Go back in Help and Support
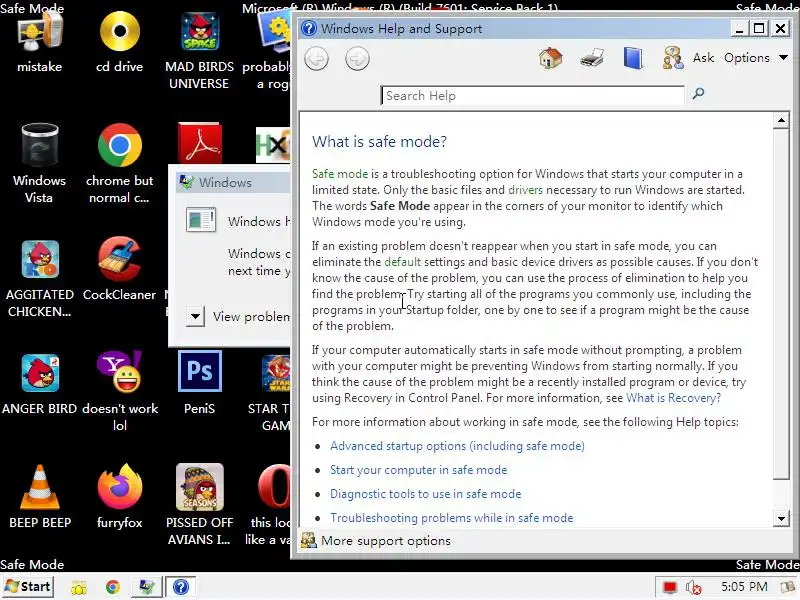Viewport: 800px width, 600px height. pos(316,59)
